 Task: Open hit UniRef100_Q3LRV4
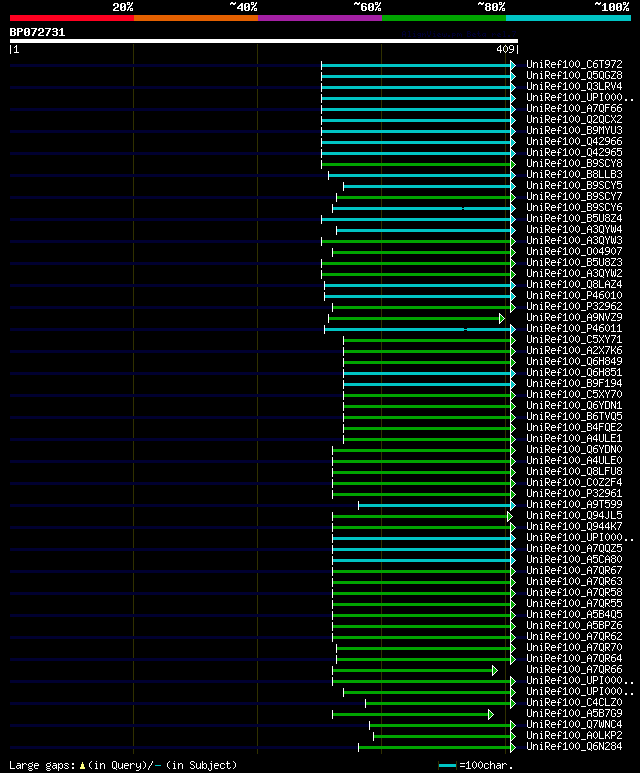574,86
